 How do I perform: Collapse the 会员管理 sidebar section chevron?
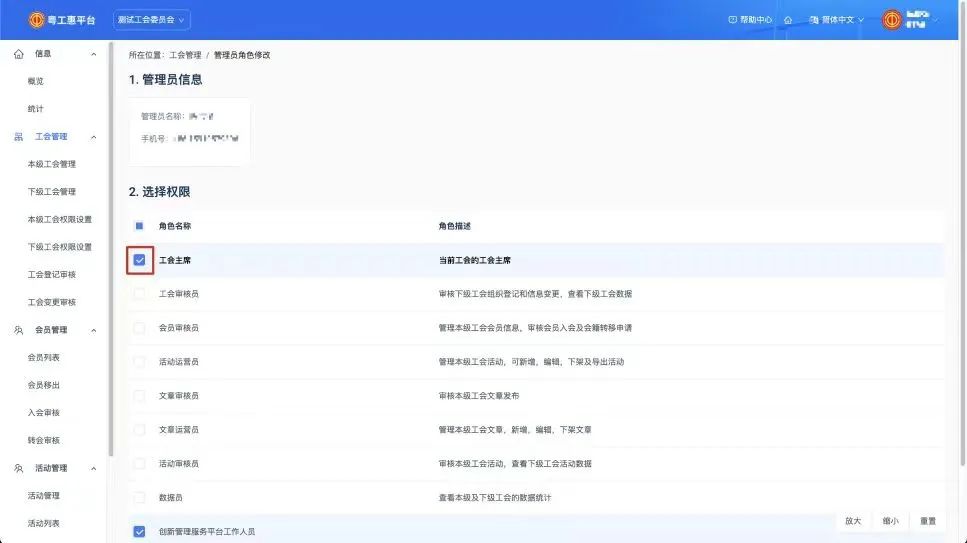pyautogui.click(x=94, y=330)
